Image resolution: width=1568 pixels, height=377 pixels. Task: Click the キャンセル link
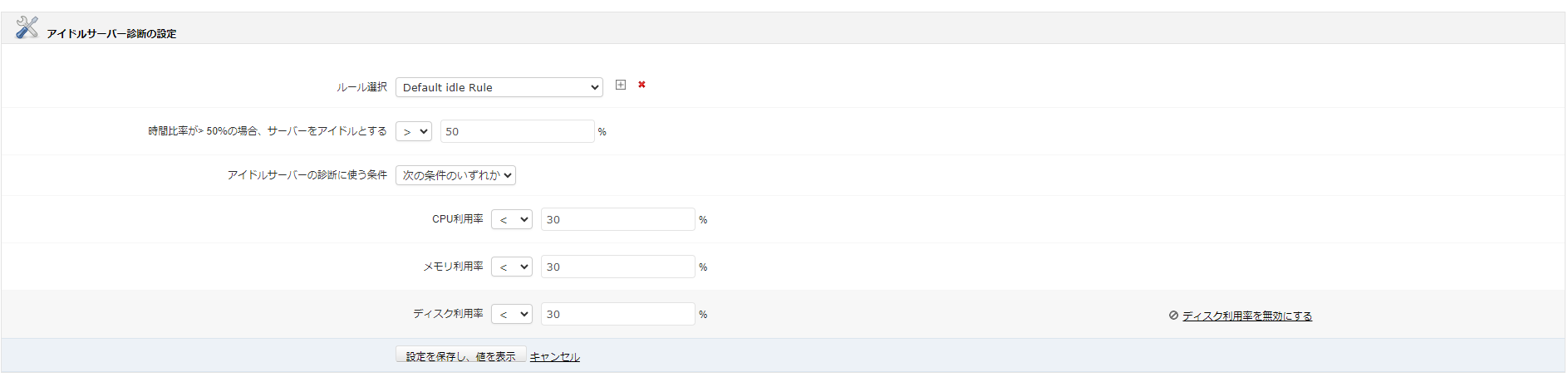pyautogui.click(x=555, y=356)
